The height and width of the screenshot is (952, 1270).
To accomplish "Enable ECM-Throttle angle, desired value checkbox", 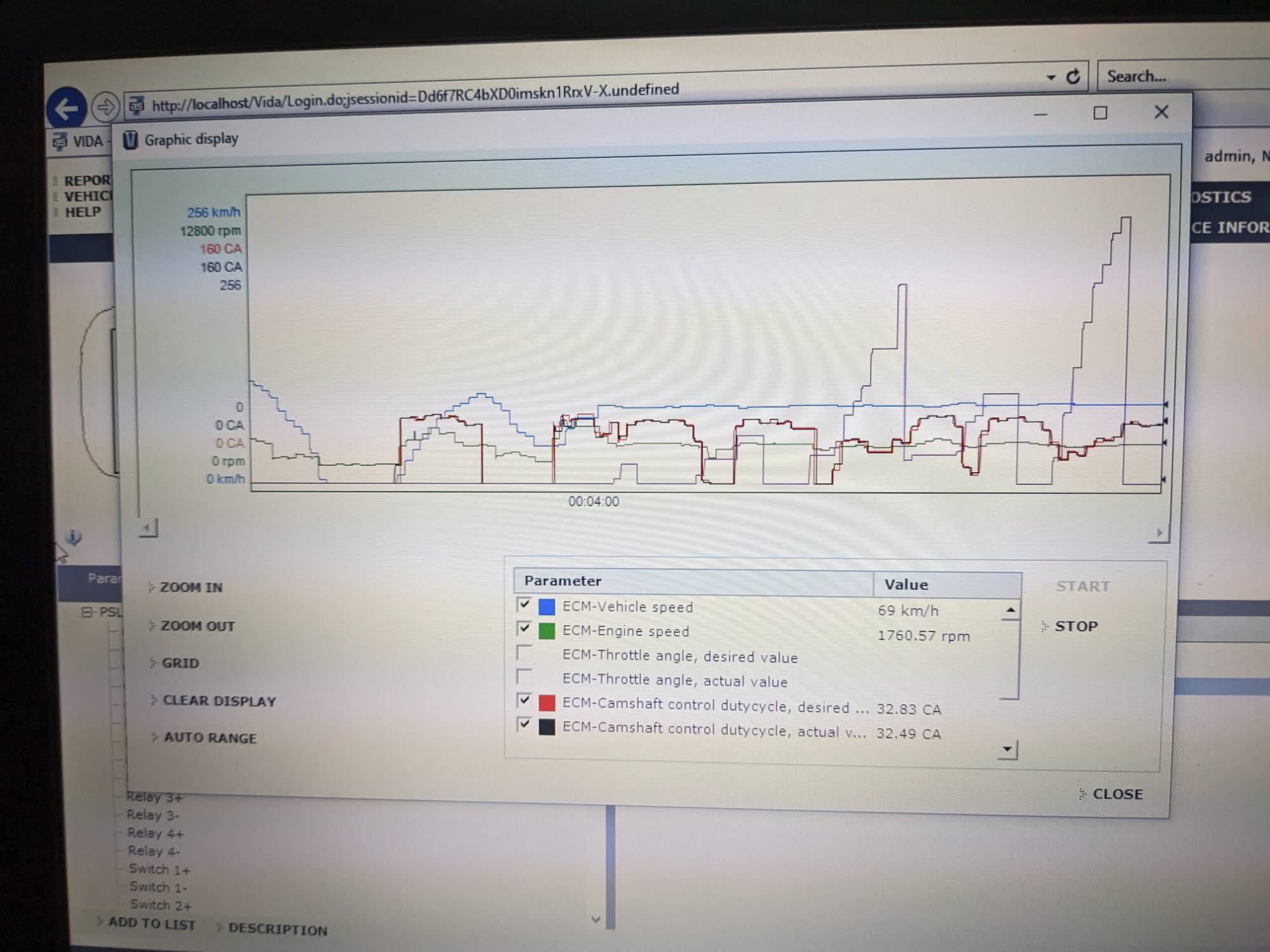I will click(524, 652).
